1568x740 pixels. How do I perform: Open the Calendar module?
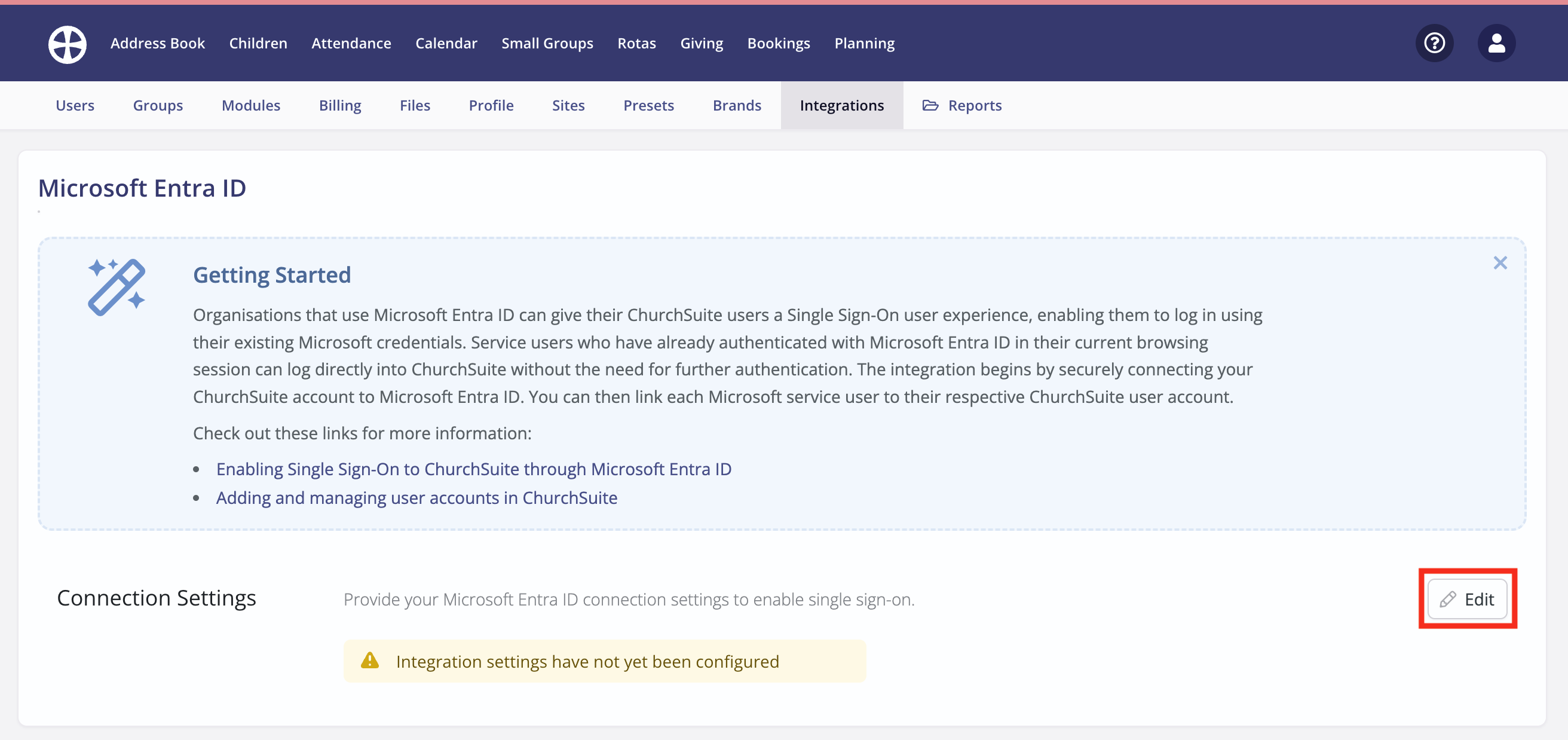[446, 43]
